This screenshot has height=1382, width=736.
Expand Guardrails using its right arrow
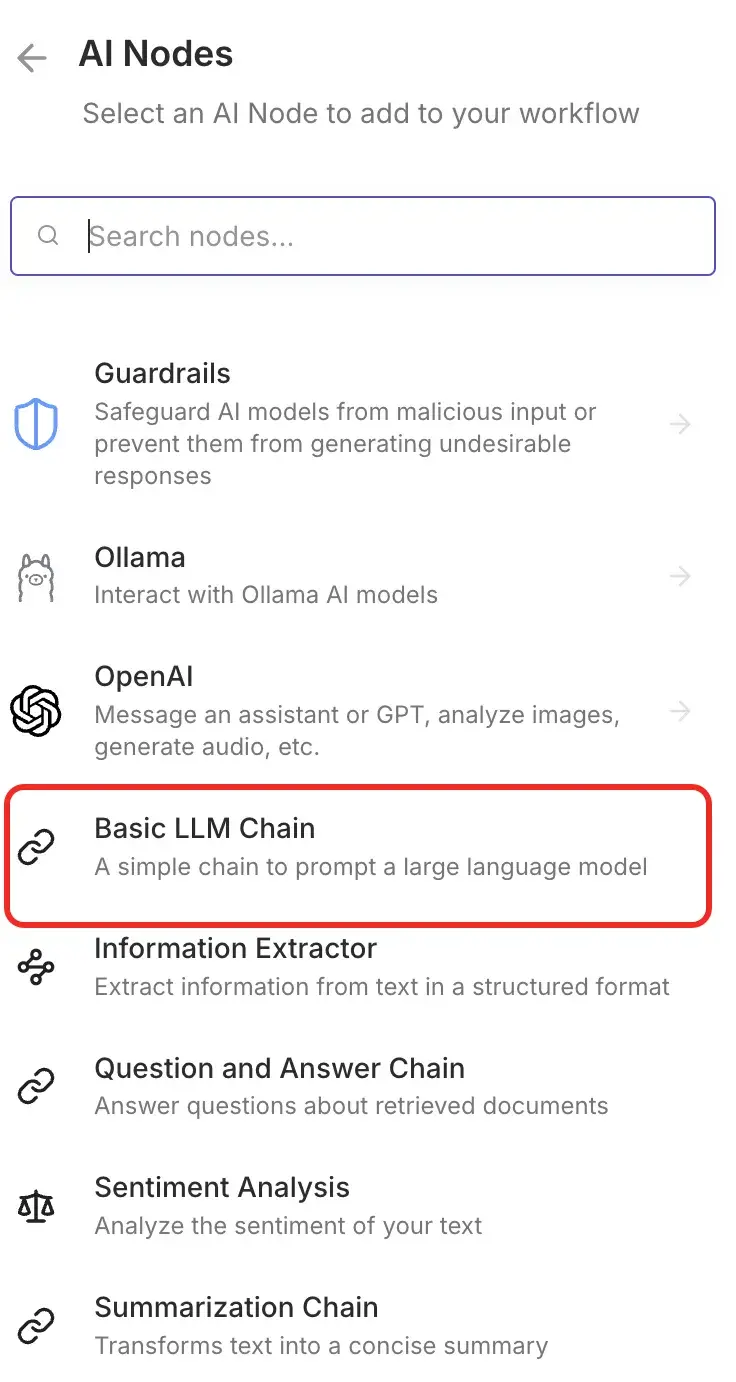coord(680,424)
